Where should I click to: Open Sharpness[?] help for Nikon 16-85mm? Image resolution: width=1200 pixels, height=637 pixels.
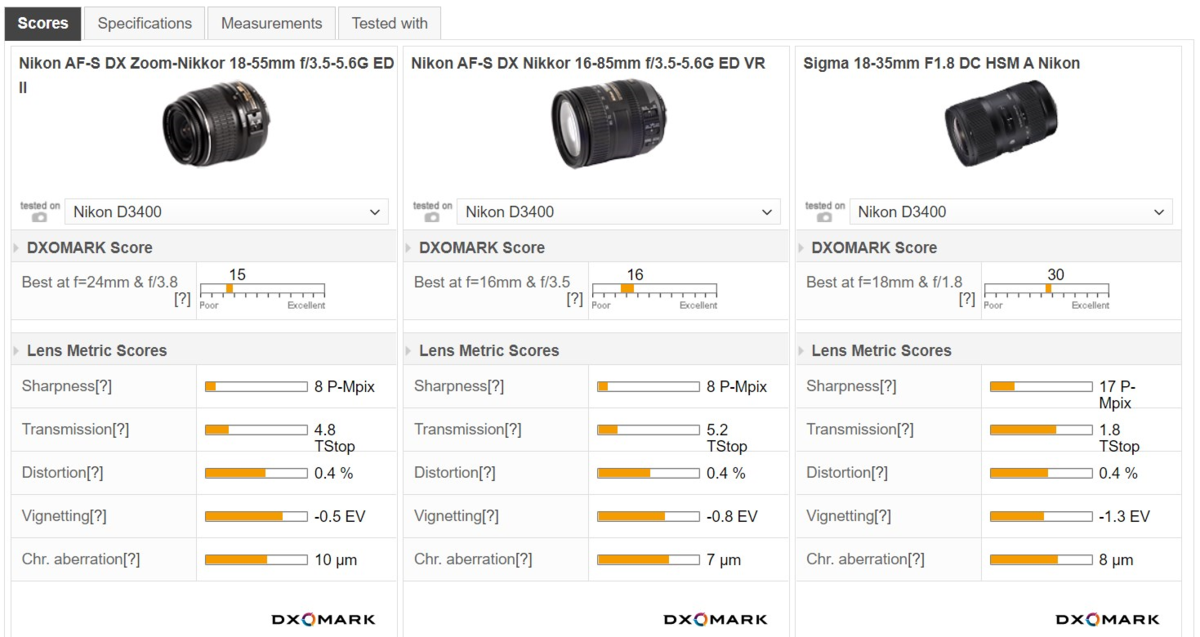[x=495, y=386]
